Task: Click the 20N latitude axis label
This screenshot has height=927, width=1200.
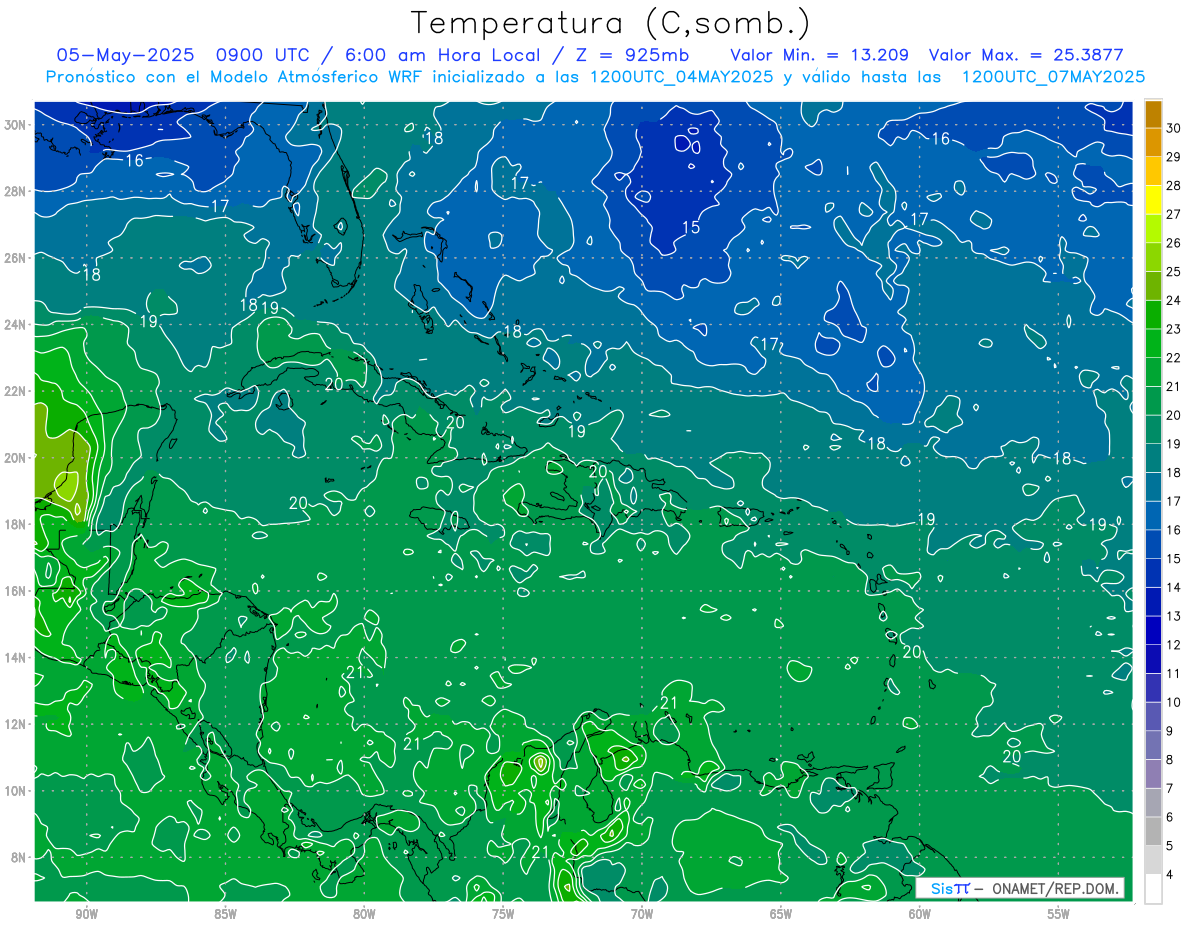Action: point(17,458)
